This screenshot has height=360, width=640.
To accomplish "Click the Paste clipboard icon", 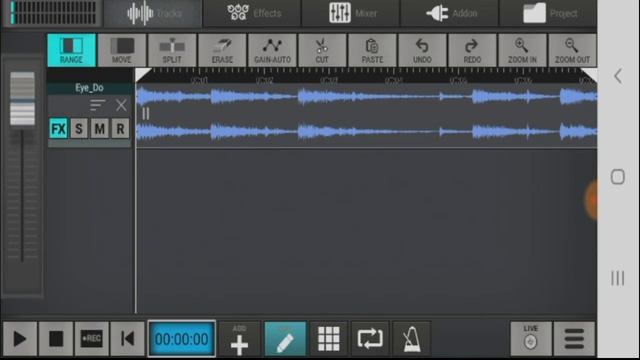I will (372, 50).
